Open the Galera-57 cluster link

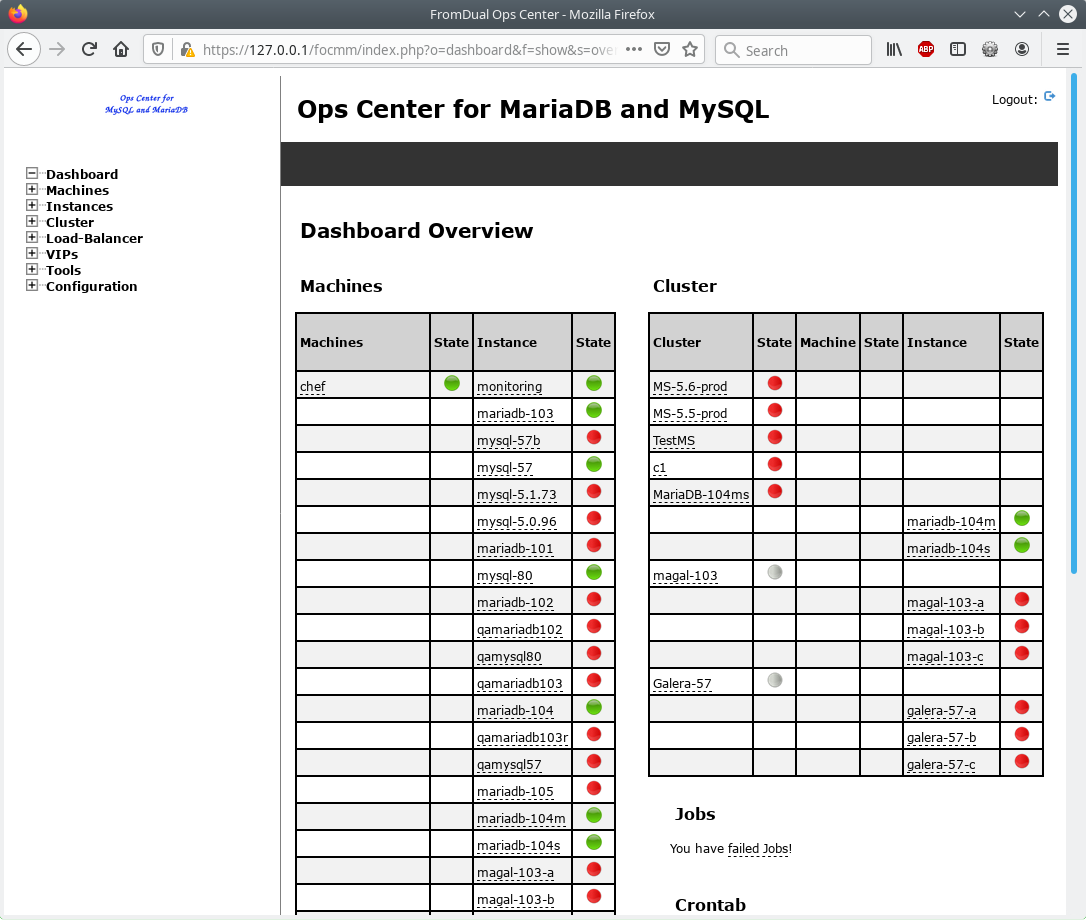coord(682,684)
